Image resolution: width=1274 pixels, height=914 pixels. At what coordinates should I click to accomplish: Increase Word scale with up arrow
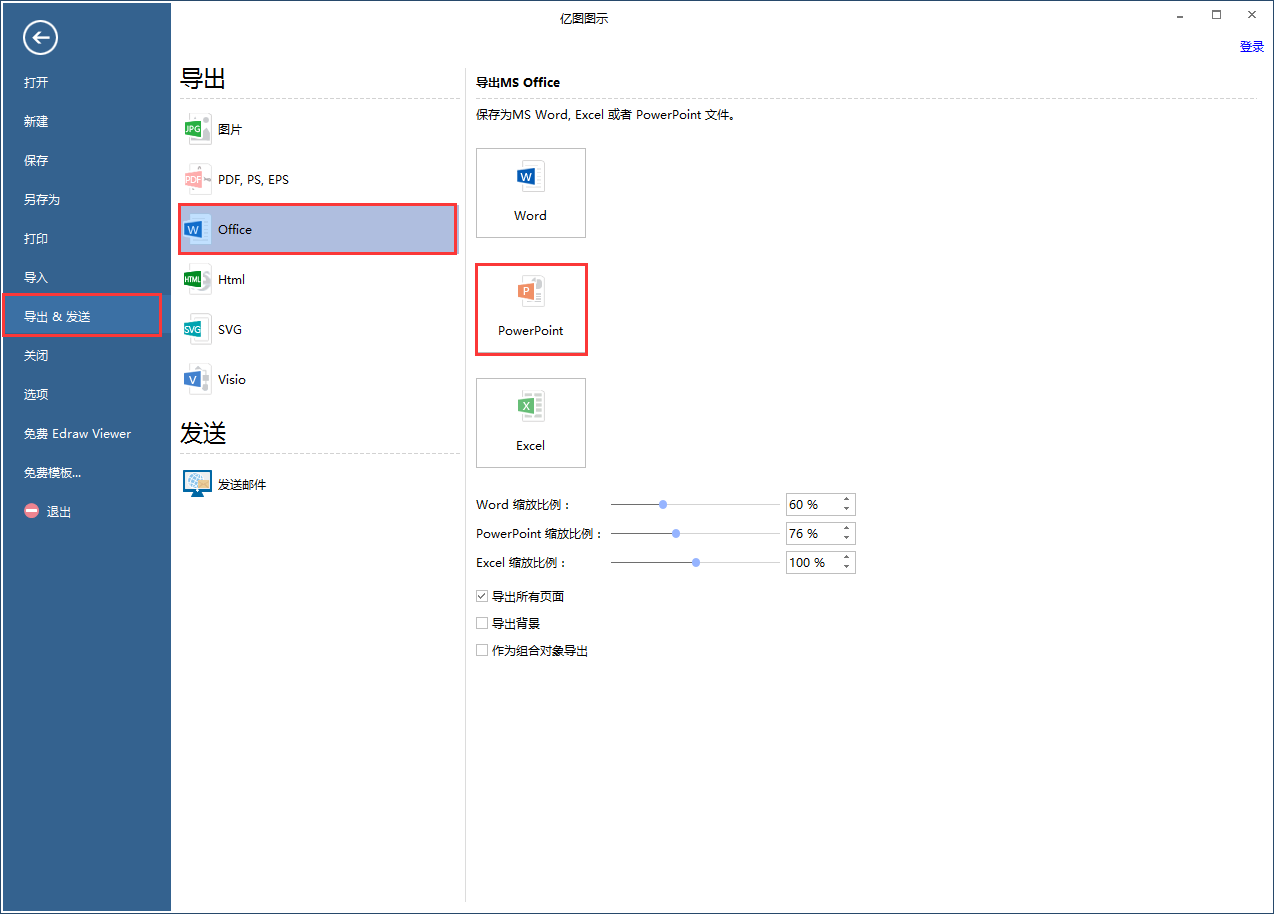tap(847, 500)
